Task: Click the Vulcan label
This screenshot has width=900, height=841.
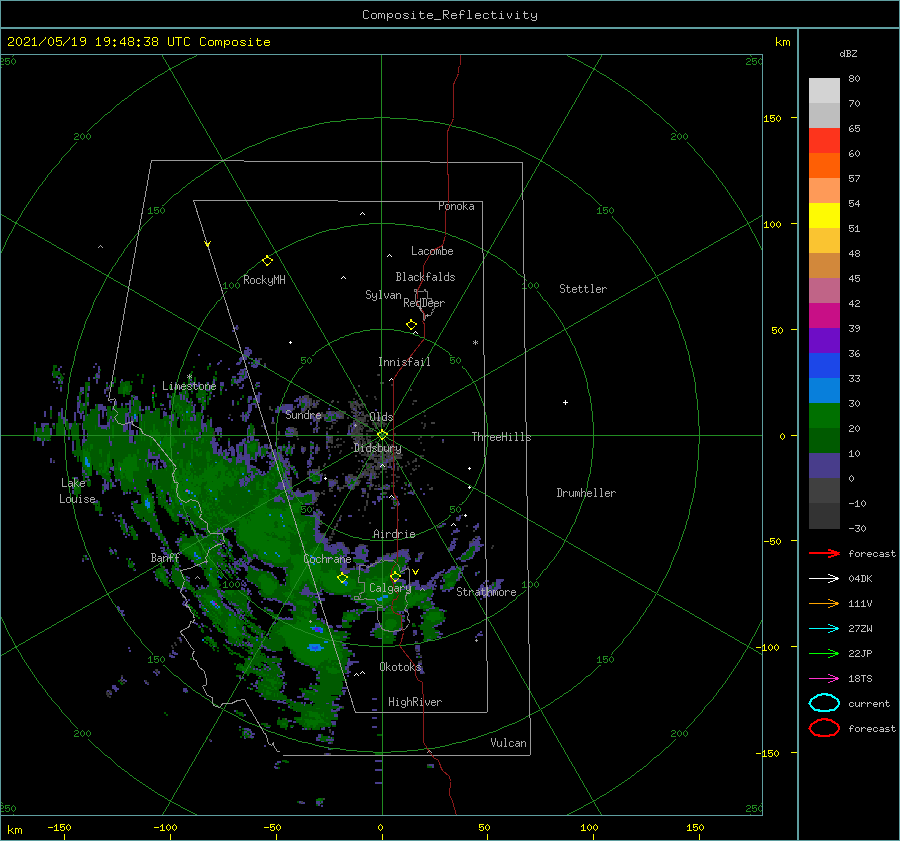Action: click(509, 743)
